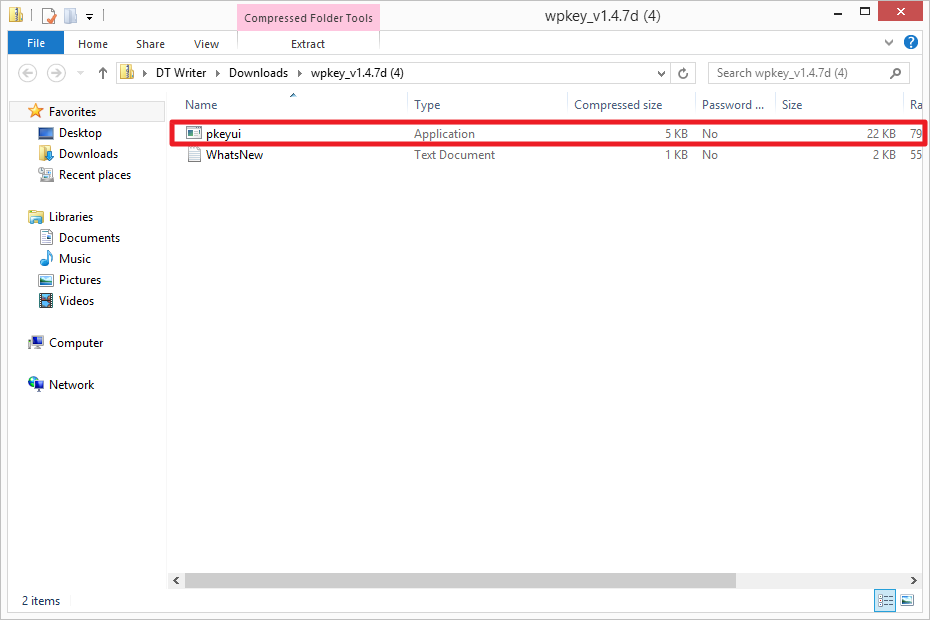Click the Favorites star icon
Screen dimensions: 930x620
tap(36, 111)
